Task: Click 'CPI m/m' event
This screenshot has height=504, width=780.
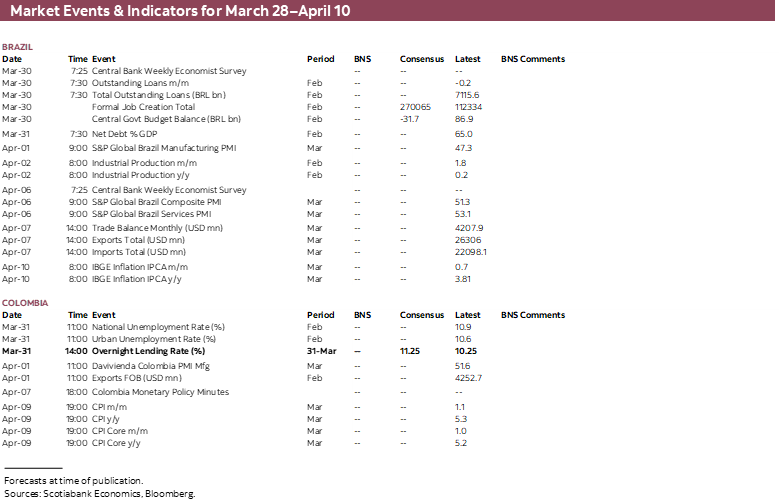Action: (x=109, y=406)
